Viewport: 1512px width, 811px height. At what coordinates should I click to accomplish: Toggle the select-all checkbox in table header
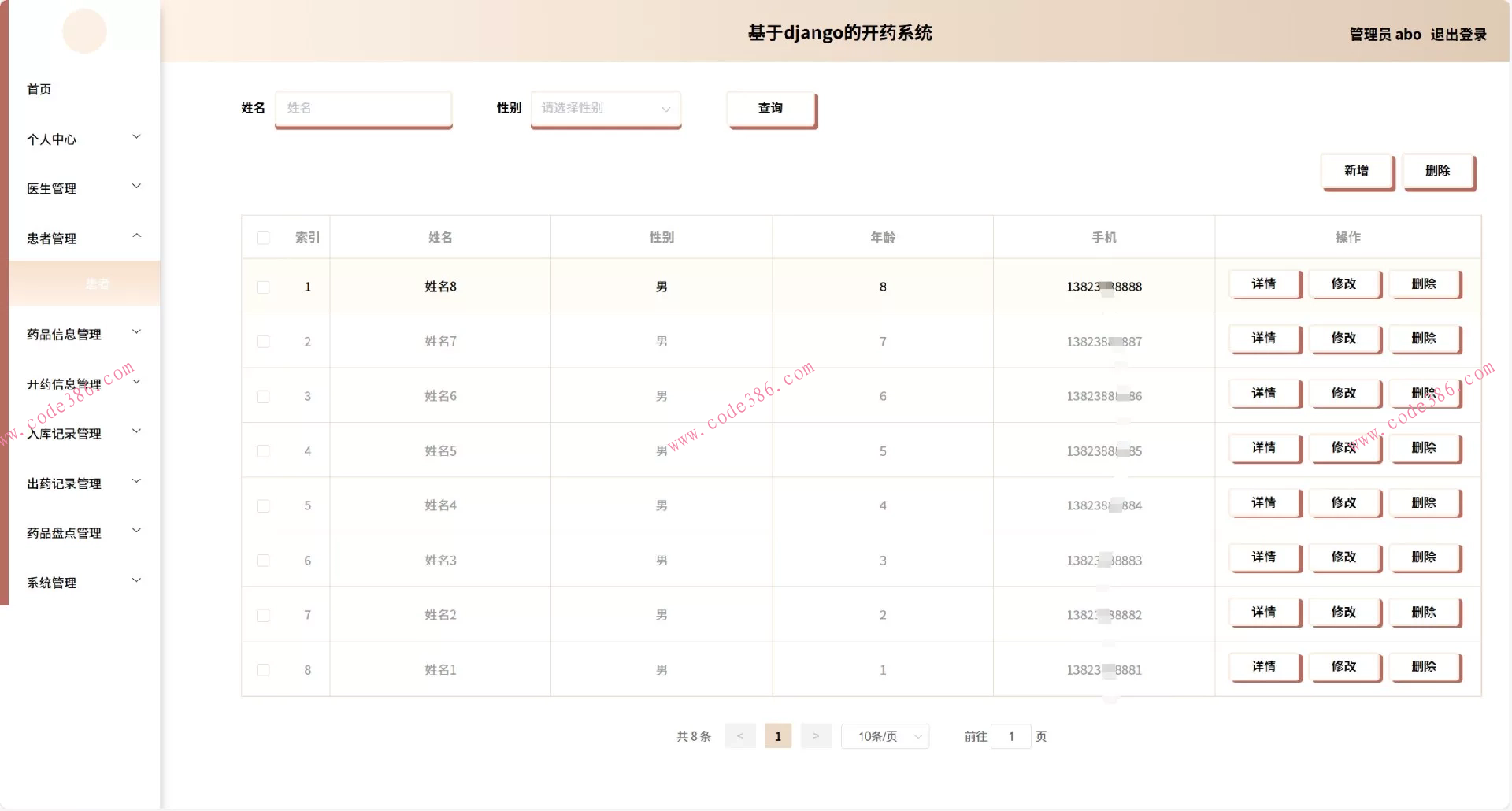[x=263, y=237]
